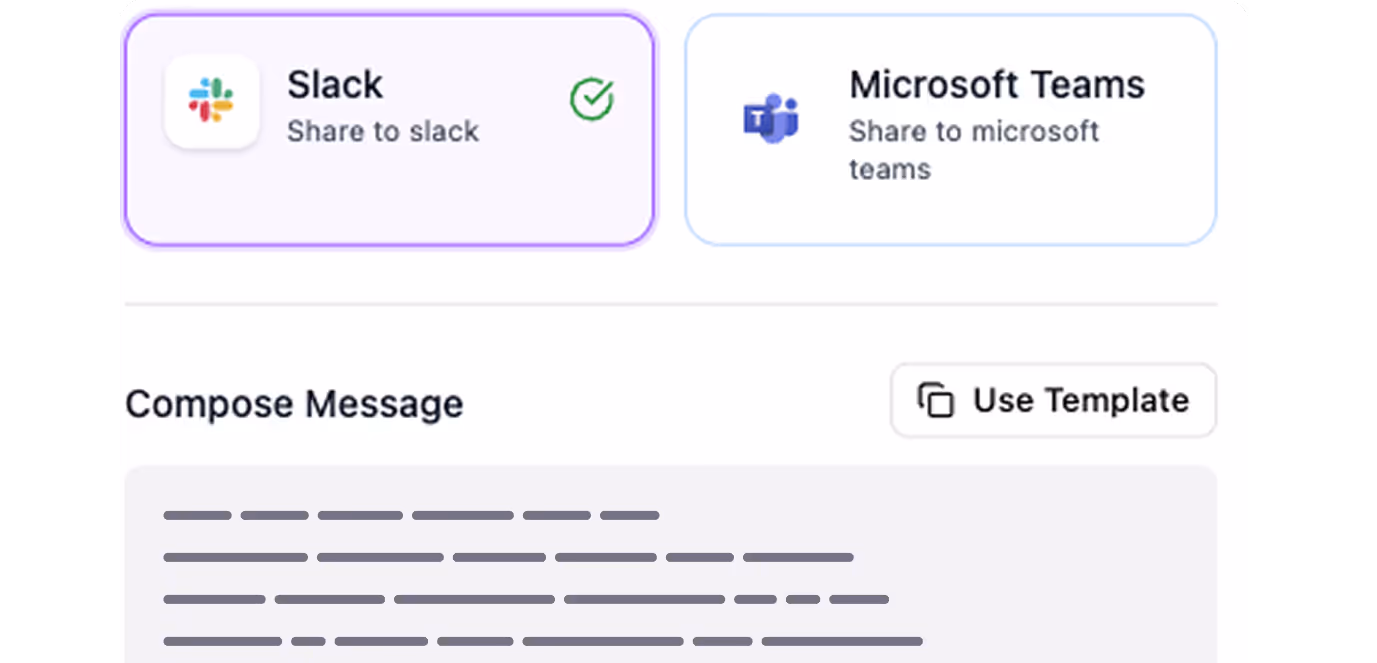Click the Compose Message heading
This screenshot has width=1377, height=663.
click(294, 404)
